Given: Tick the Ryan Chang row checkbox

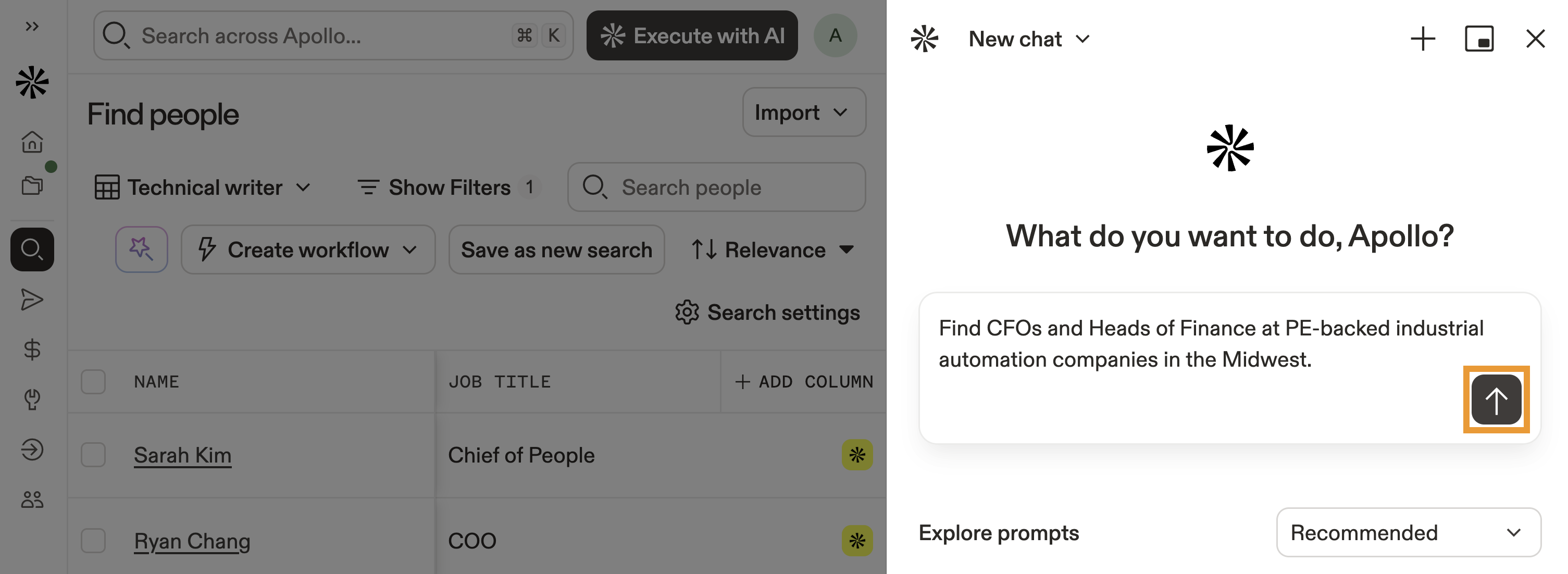Looking at the screenshot, I should tap(93, 541).
